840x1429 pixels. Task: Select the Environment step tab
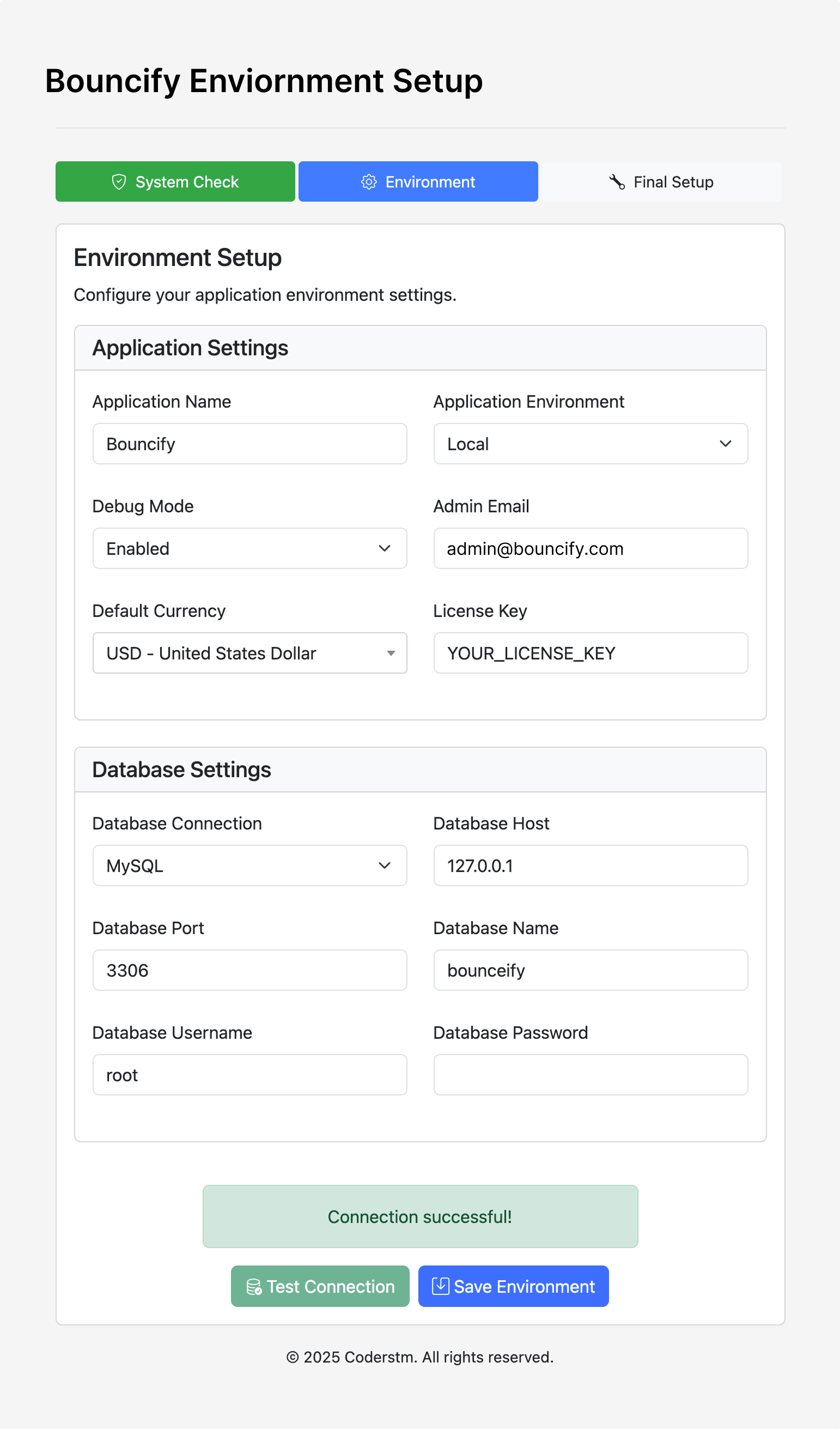tap(418, 181)
